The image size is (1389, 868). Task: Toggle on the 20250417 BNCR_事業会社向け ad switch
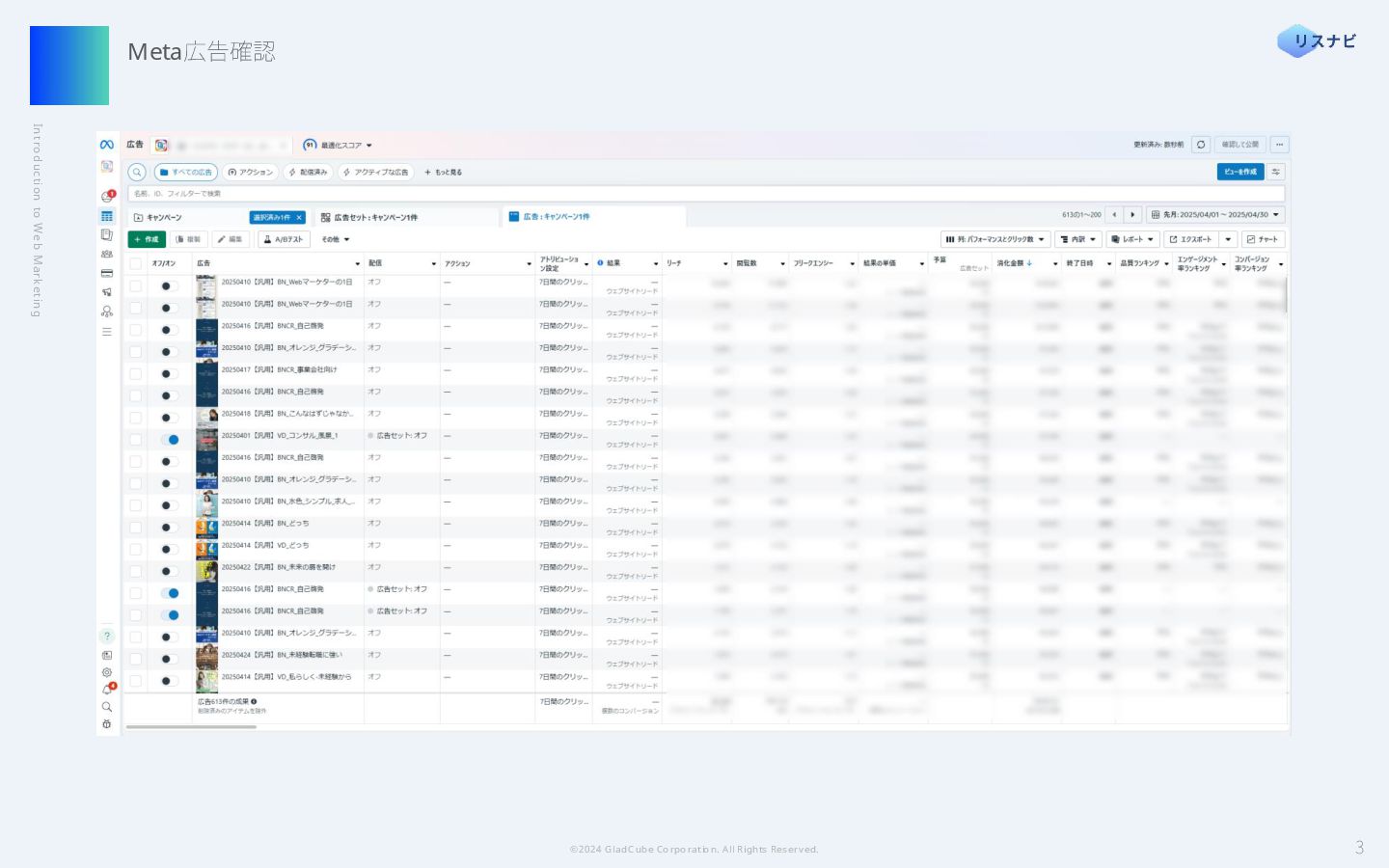170,374
